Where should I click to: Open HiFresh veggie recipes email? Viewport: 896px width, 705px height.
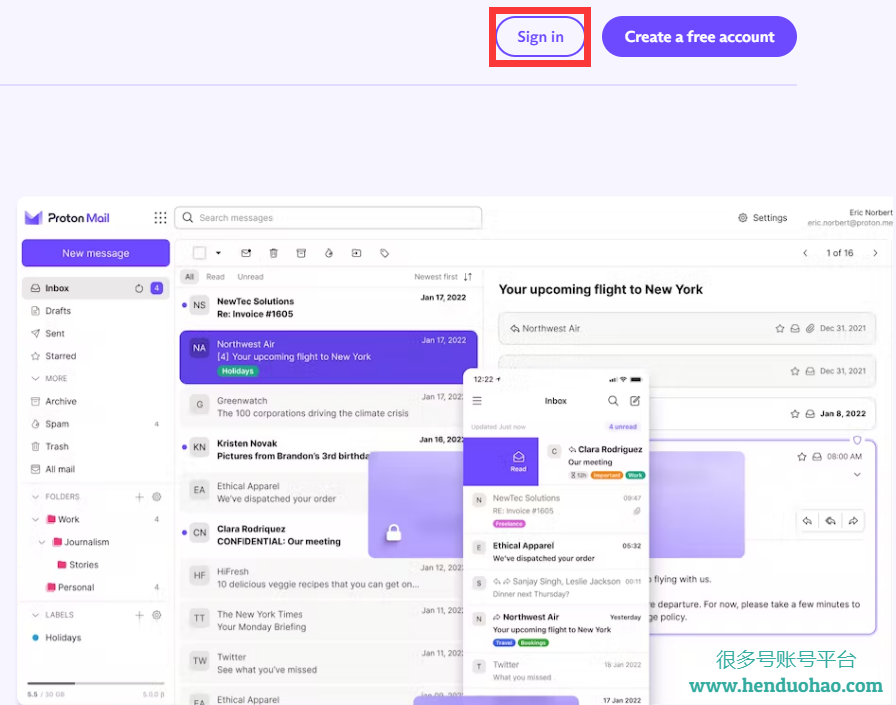coord(323,578)
